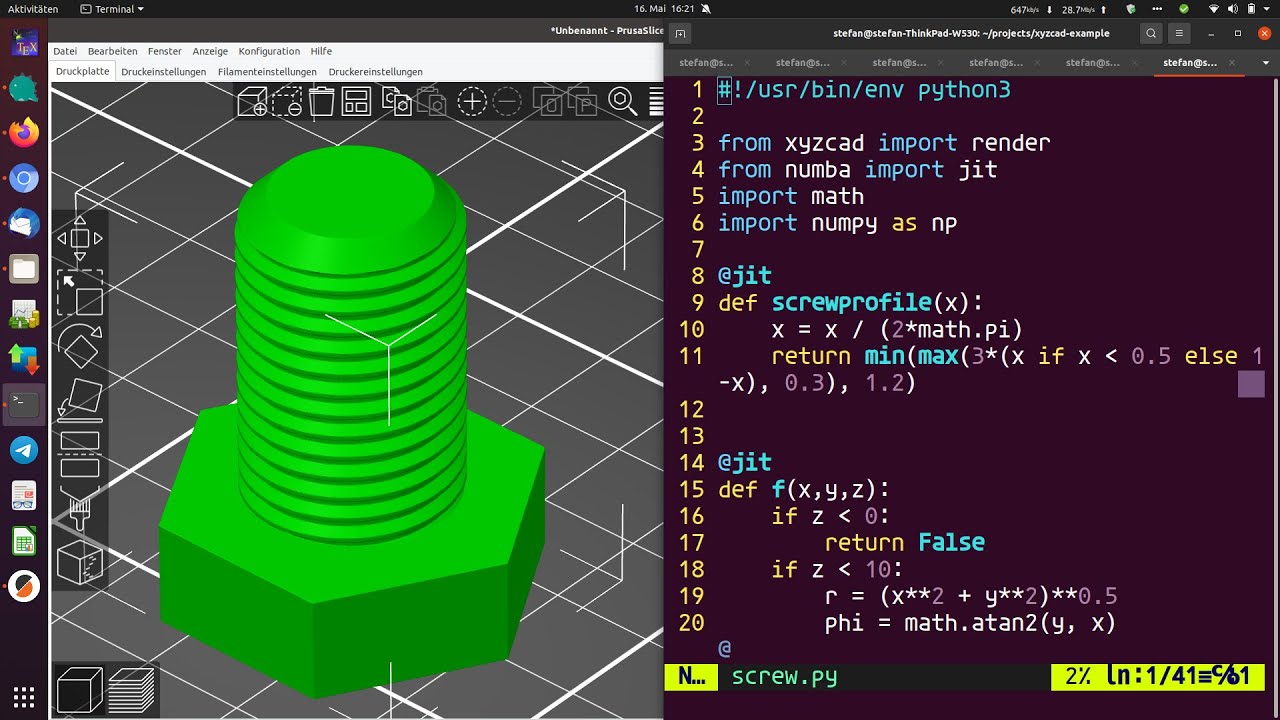Open the Terminal app menu in top bar
The height and width of the screenshot is (720, 1280).
pos(112,9)
